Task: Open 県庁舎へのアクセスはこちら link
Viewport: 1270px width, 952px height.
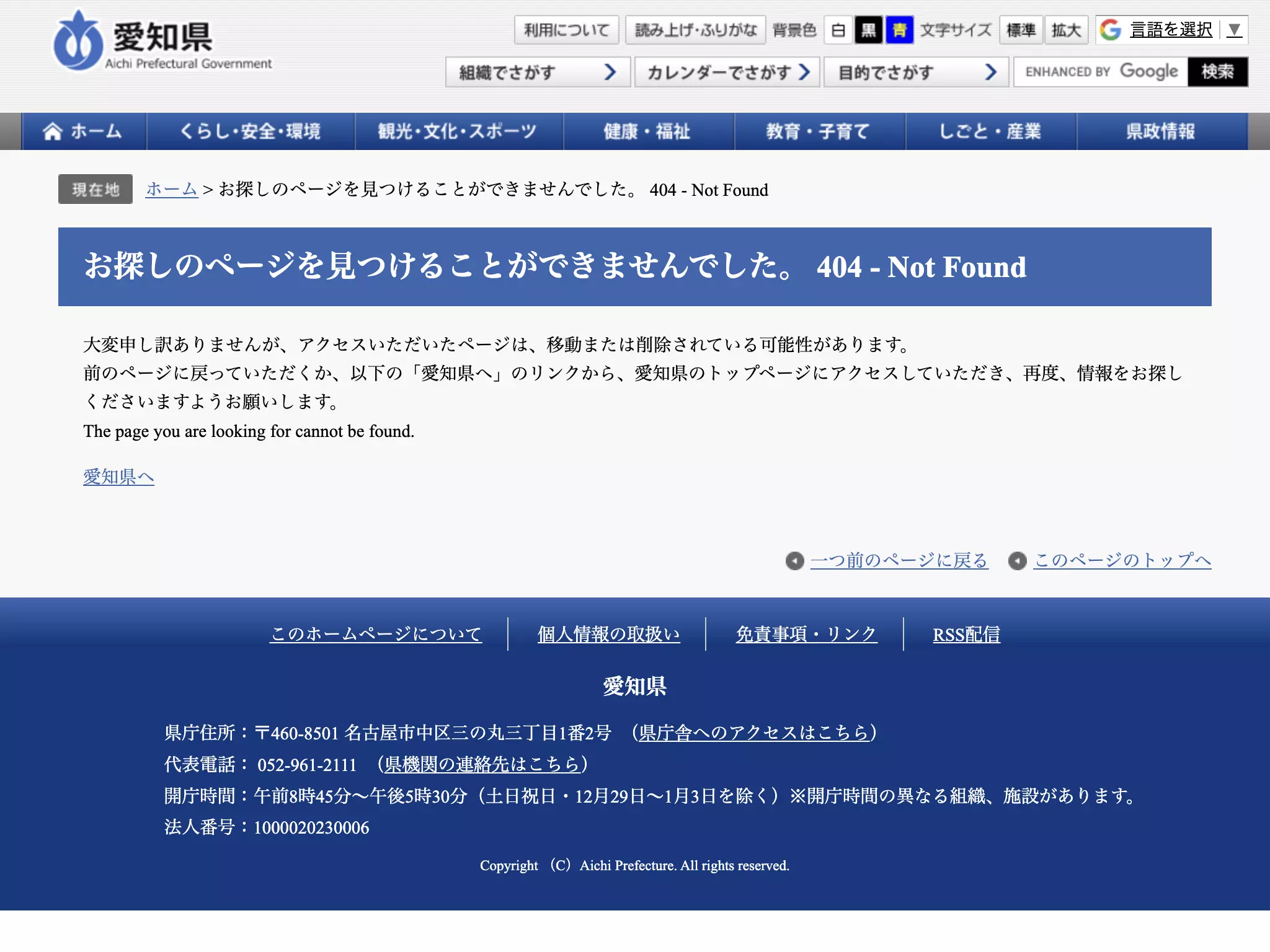Action: tap(753, 733)
